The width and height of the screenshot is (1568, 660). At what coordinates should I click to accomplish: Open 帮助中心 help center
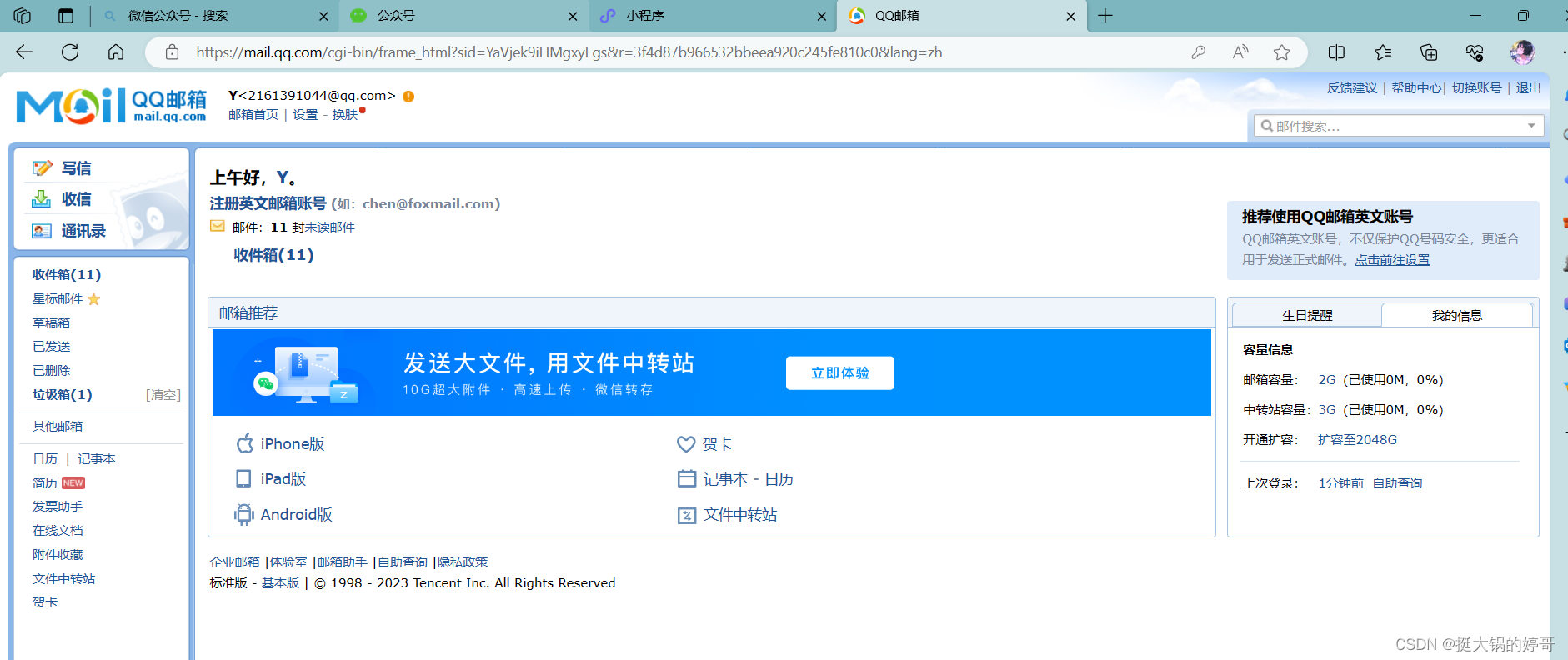tap(1416, 87)
